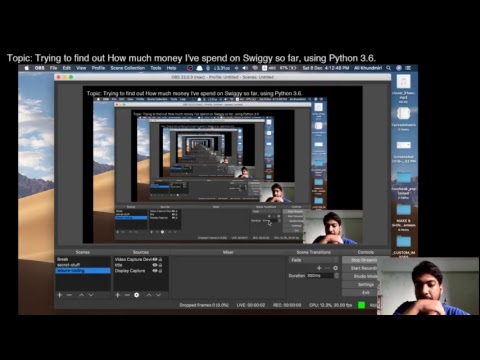Select the leisure-coding scene
This screenshot has width=480, height=360.
pos(83,271)
